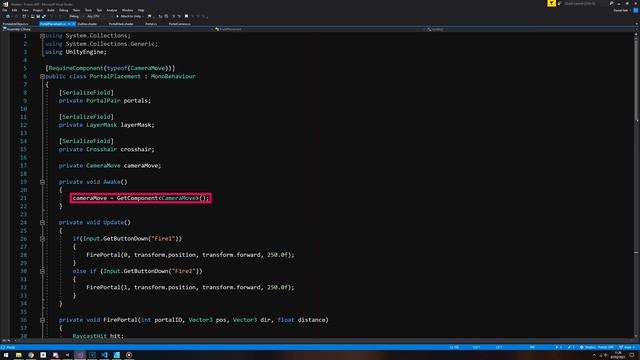The image size is (640, 360).
Task: Click the Visual Studio taskbar icon
Action: (80, 355)
